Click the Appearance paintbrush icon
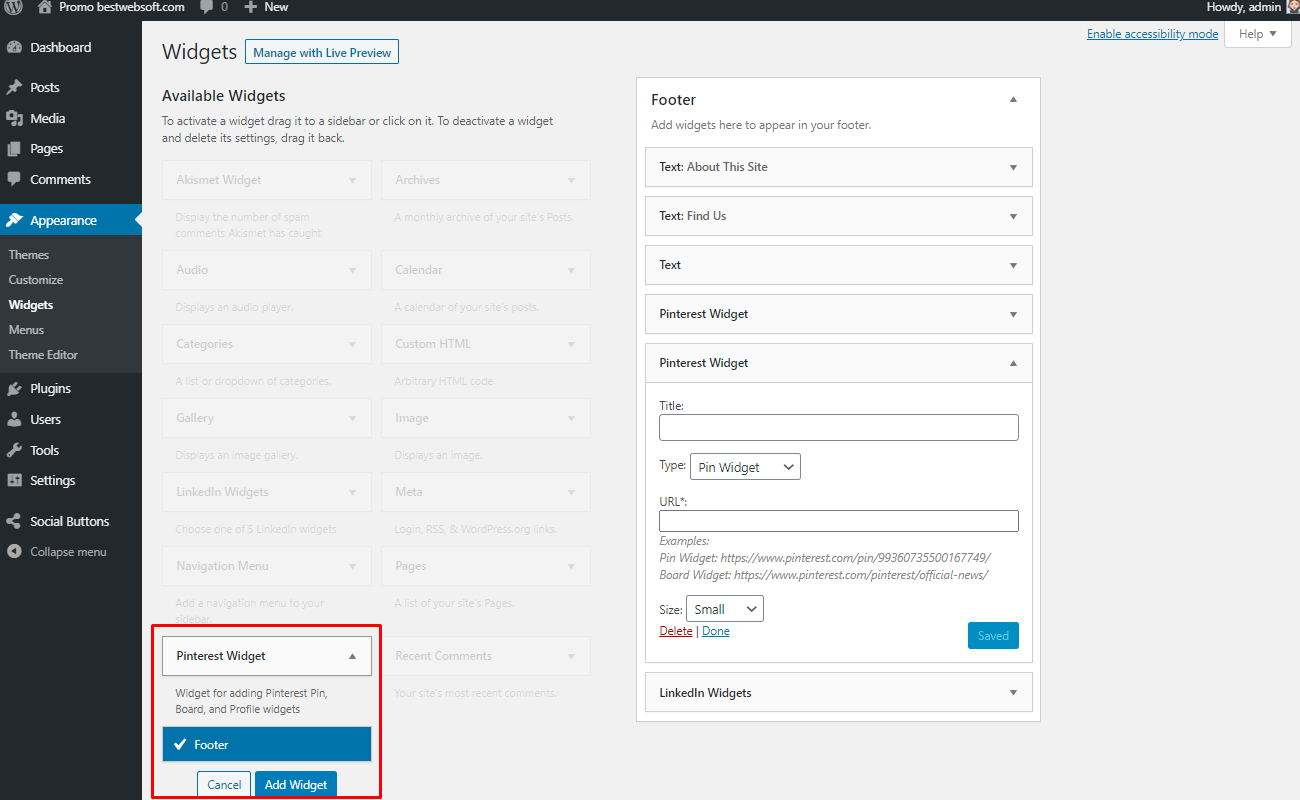The height and width of the screenshot is (800, 1300). tap(14, 220)
